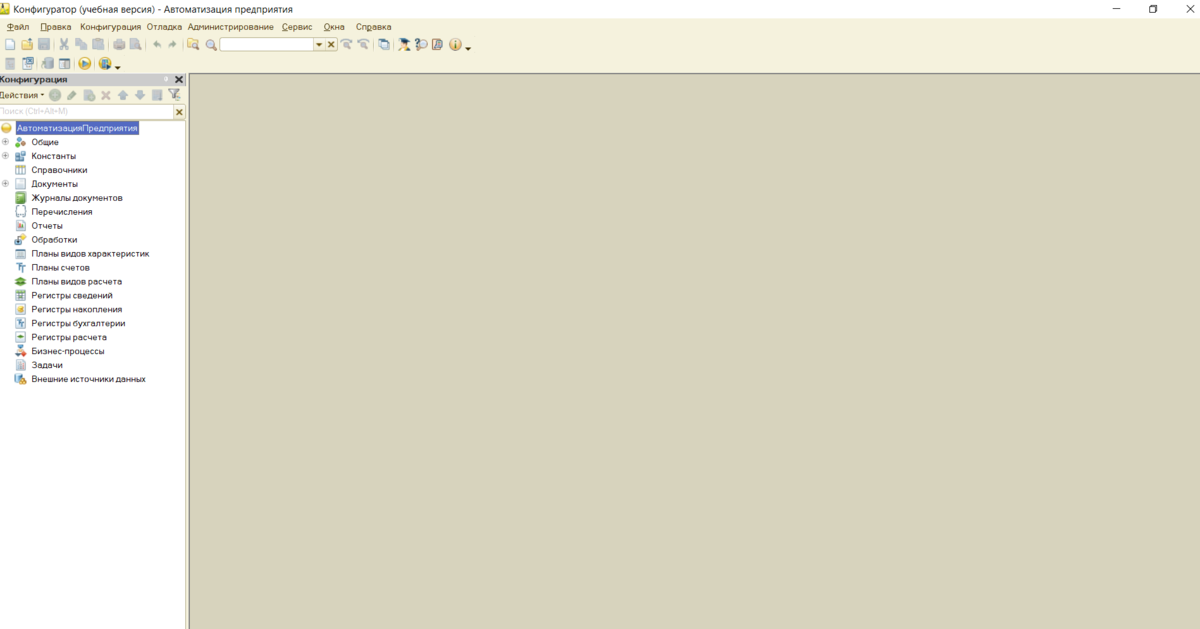This screenshot has height=629, width=1200.
Task: Open the Действия dropdown menu
Action: click(x=22, y=95)
